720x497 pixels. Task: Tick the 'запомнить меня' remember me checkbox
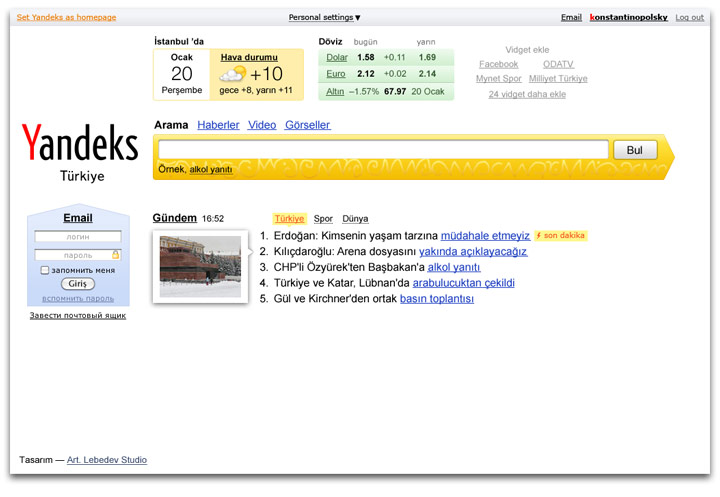[44, 270]
